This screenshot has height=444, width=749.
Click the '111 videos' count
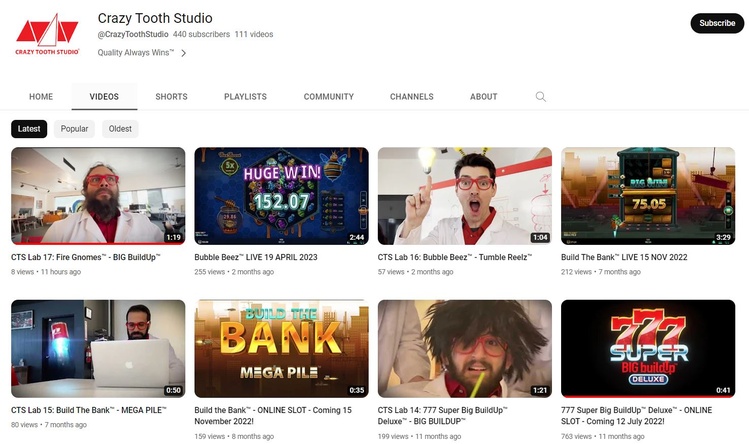[254, 34]
